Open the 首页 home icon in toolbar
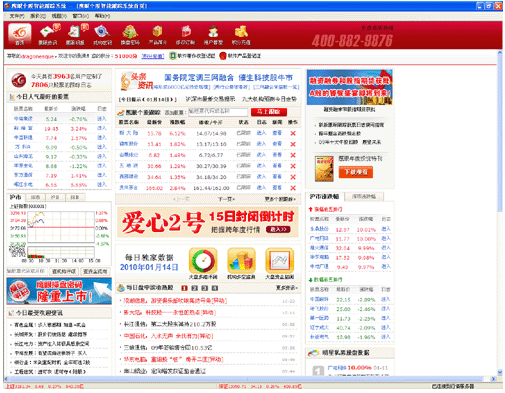 [x=20, y=34]
